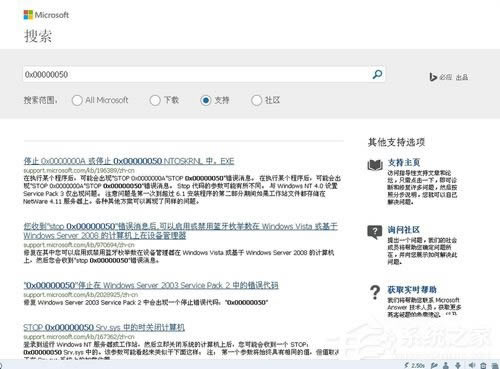Click the lightning speed icon in status bar
This screenshot has height=369, width=500.
pyautogui.click(x=406, y=365)
